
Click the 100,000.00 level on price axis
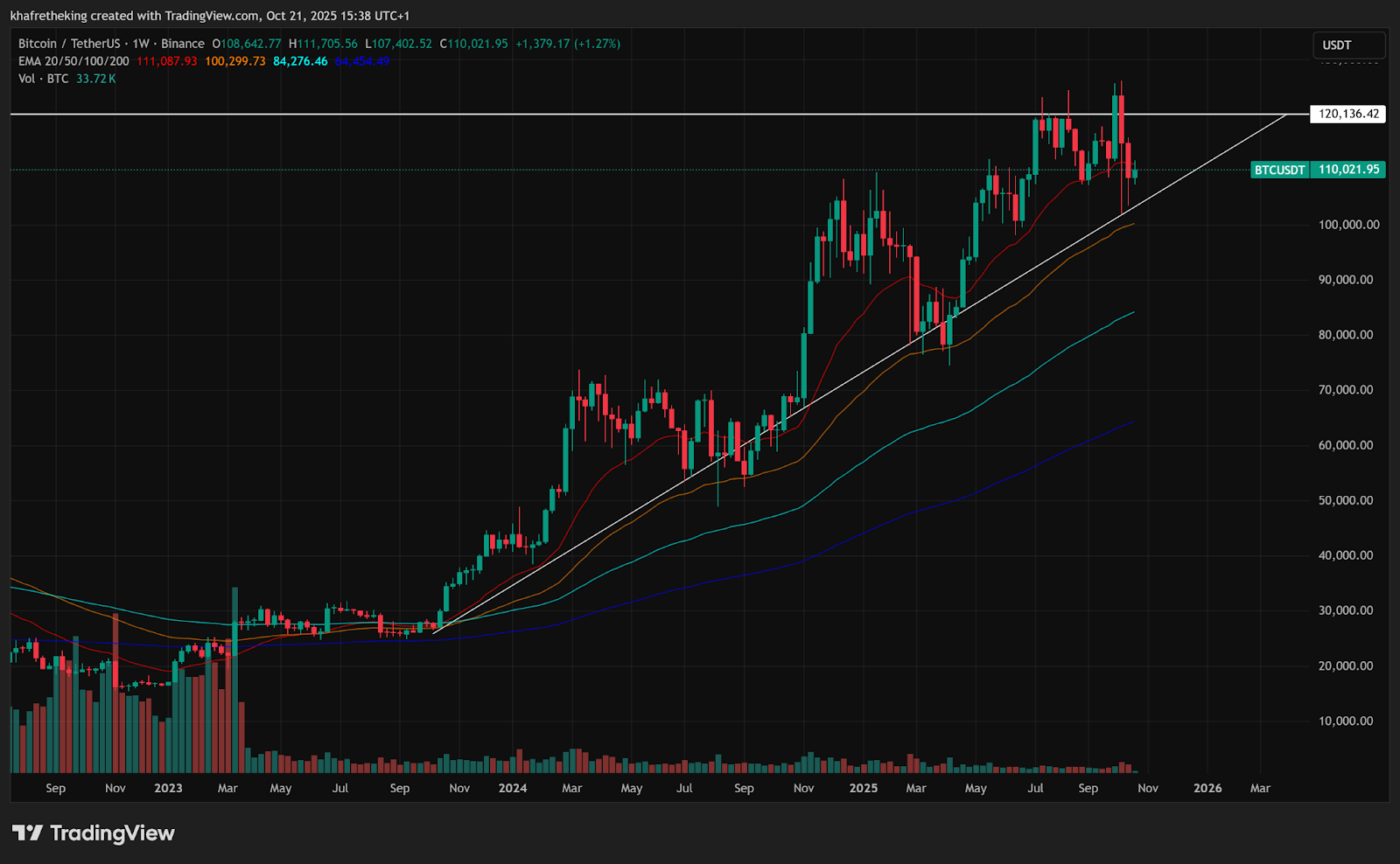(1348, 225)
